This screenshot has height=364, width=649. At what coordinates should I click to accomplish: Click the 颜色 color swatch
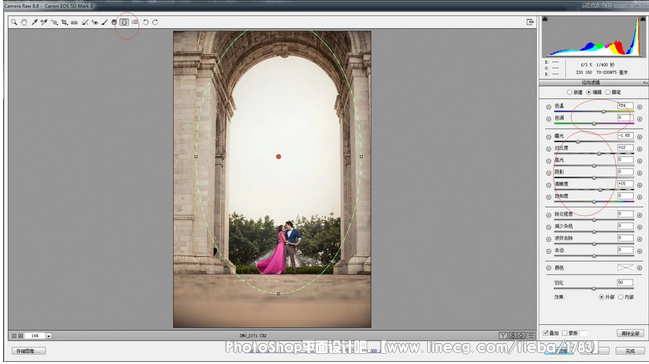[x=625, y=268]
